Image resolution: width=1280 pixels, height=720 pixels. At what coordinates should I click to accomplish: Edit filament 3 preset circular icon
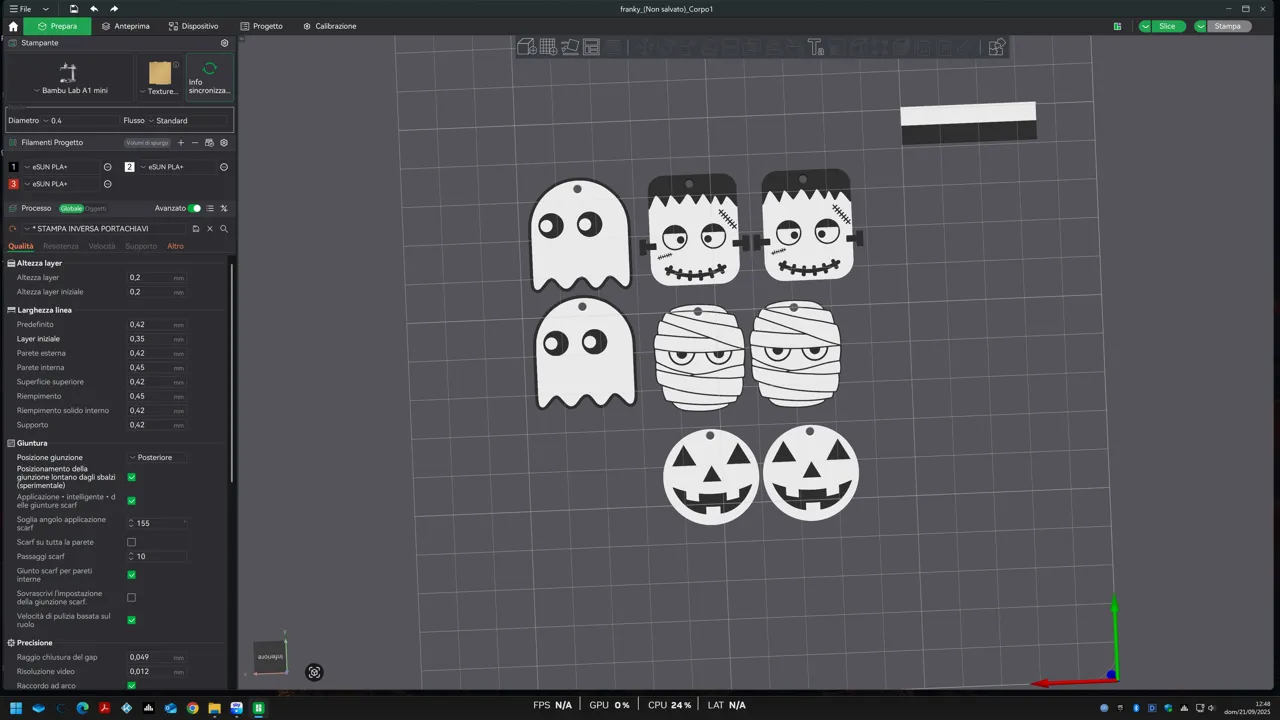click(108, 184)
